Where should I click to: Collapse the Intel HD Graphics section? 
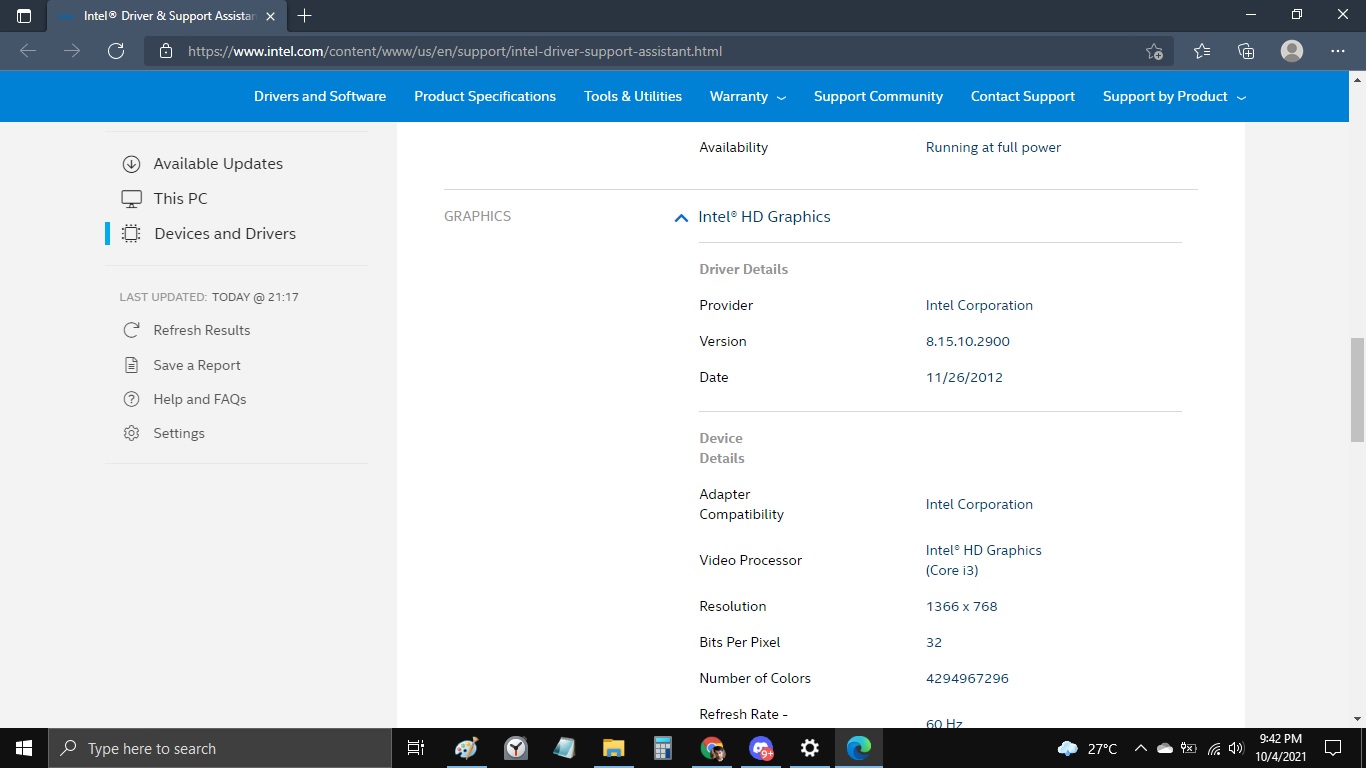[681, 217]
